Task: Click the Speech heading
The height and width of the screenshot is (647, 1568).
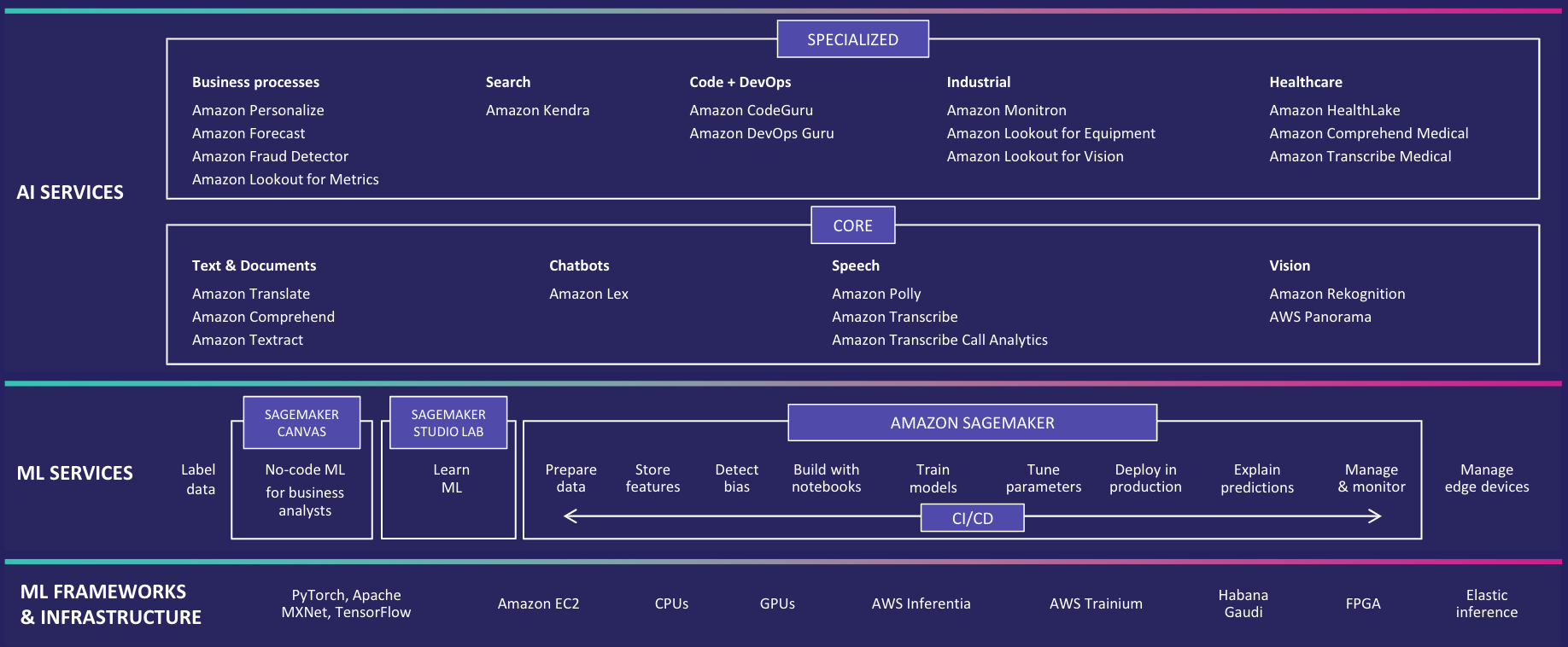Action: 856,265
